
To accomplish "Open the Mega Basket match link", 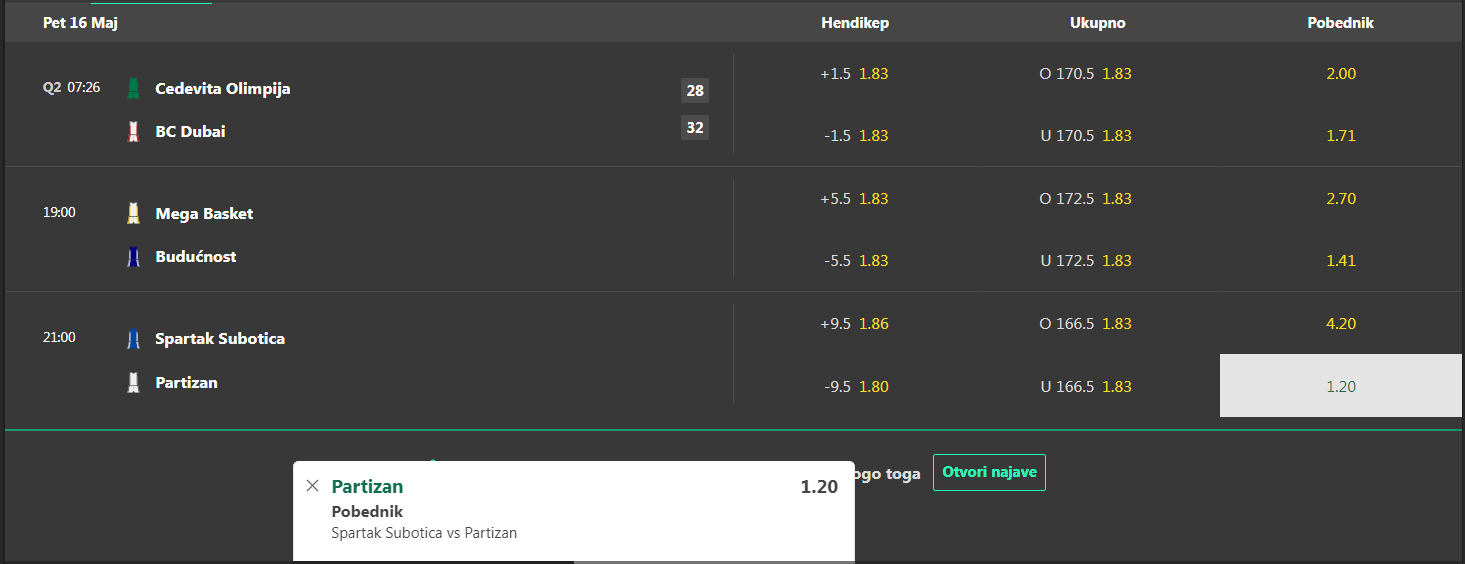I will click(x=204, y=213).
